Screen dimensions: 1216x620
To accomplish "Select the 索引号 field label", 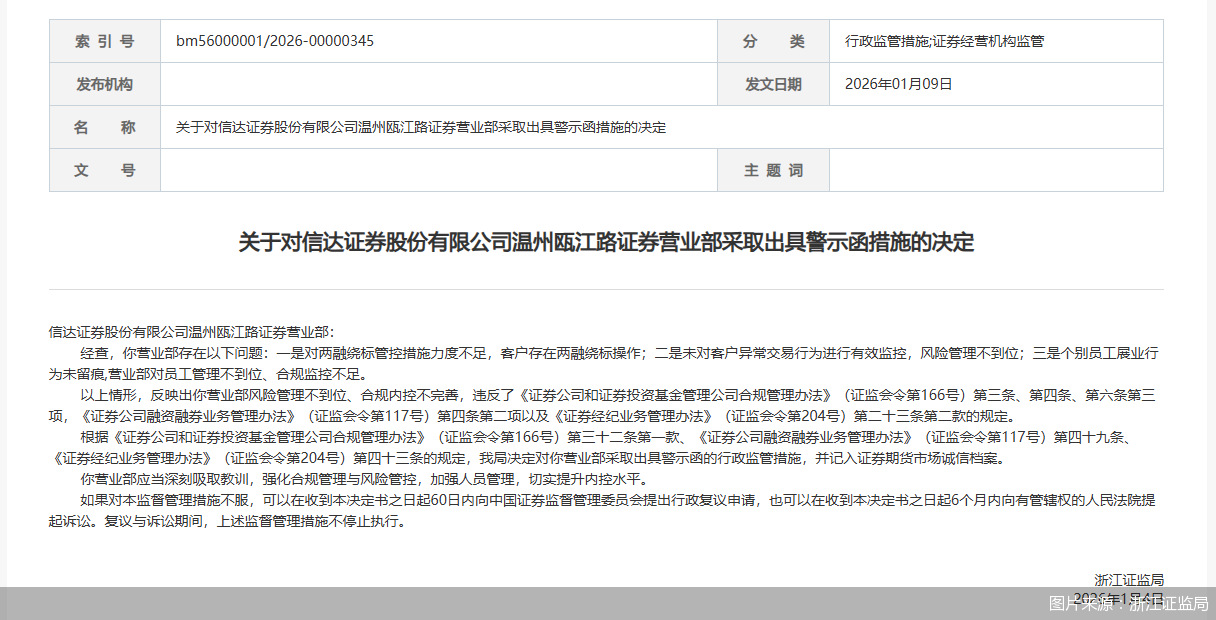I will (x=104, y=41).
